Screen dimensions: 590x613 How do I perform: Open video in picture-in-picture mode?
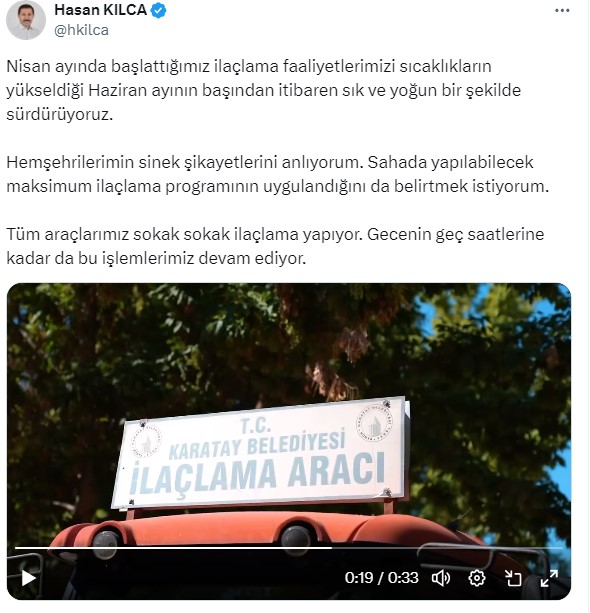tap(513, 578)
